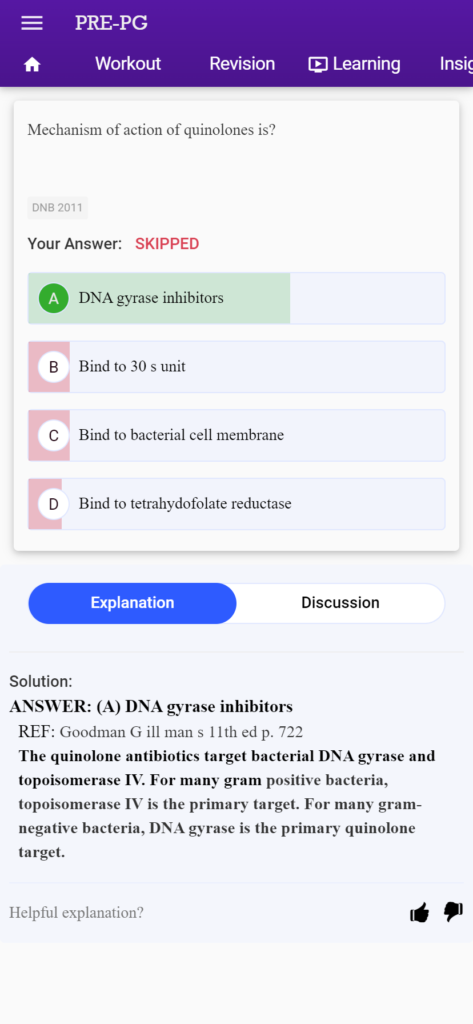The image size is (473, 1024).
Task: Click the Learning video icon
Action: coord(318,65)
